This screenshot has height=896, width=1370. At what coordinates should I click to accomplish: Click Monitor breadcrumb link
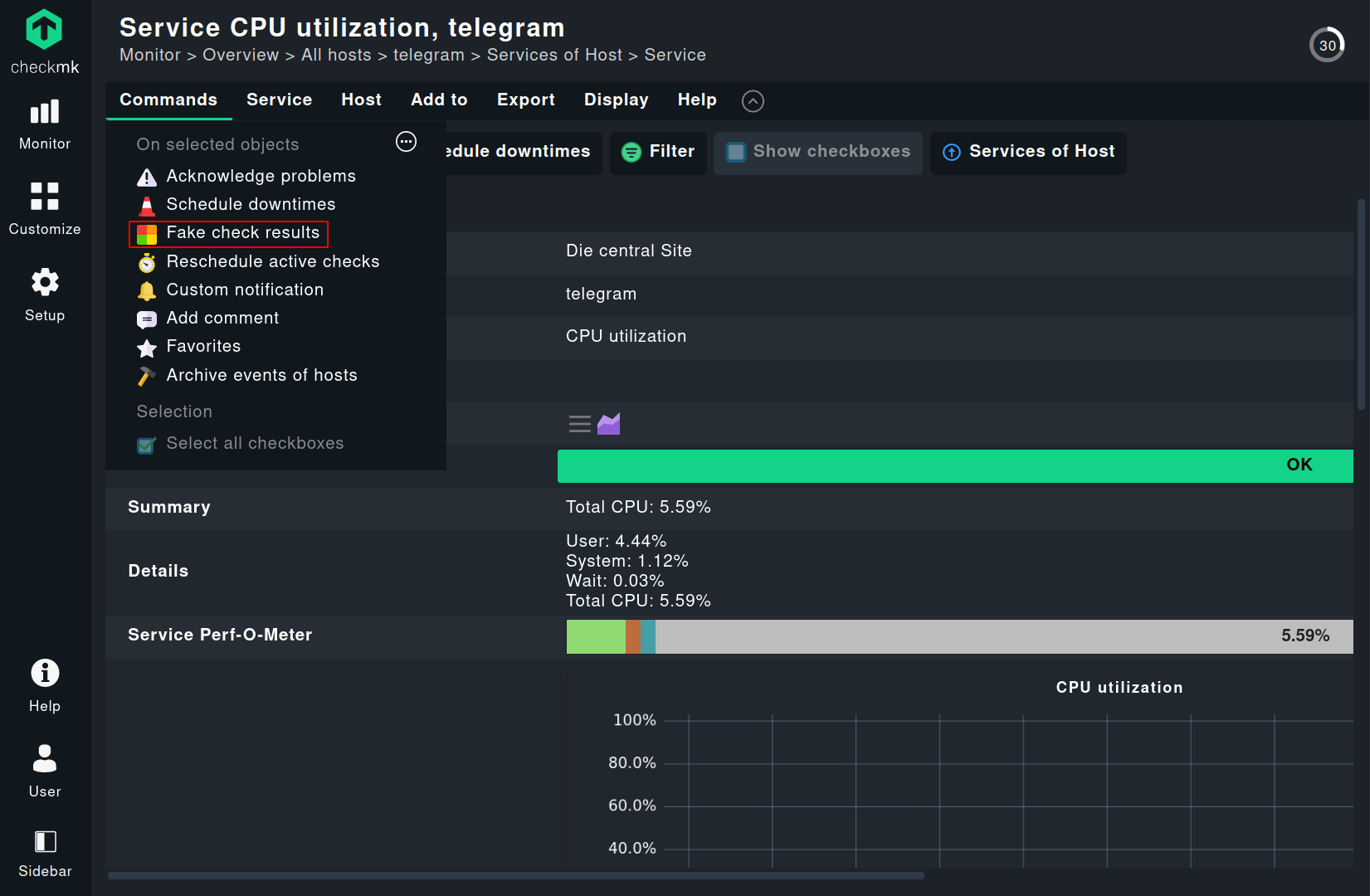point(150,56)
